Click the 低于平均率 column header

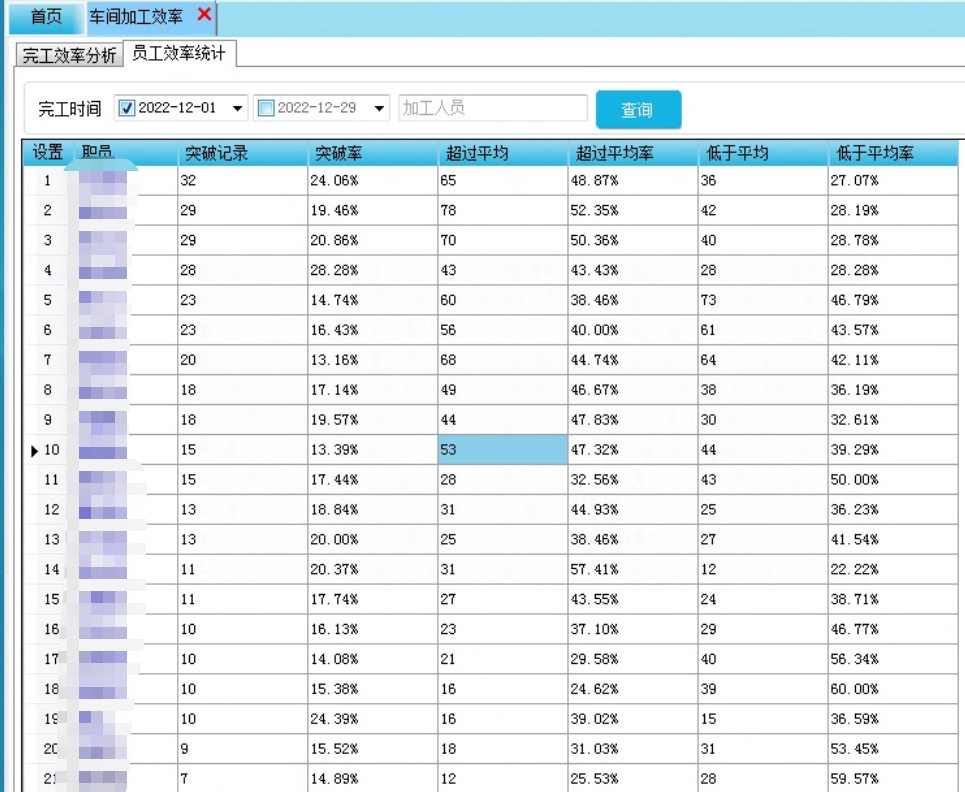pos(892,153)
